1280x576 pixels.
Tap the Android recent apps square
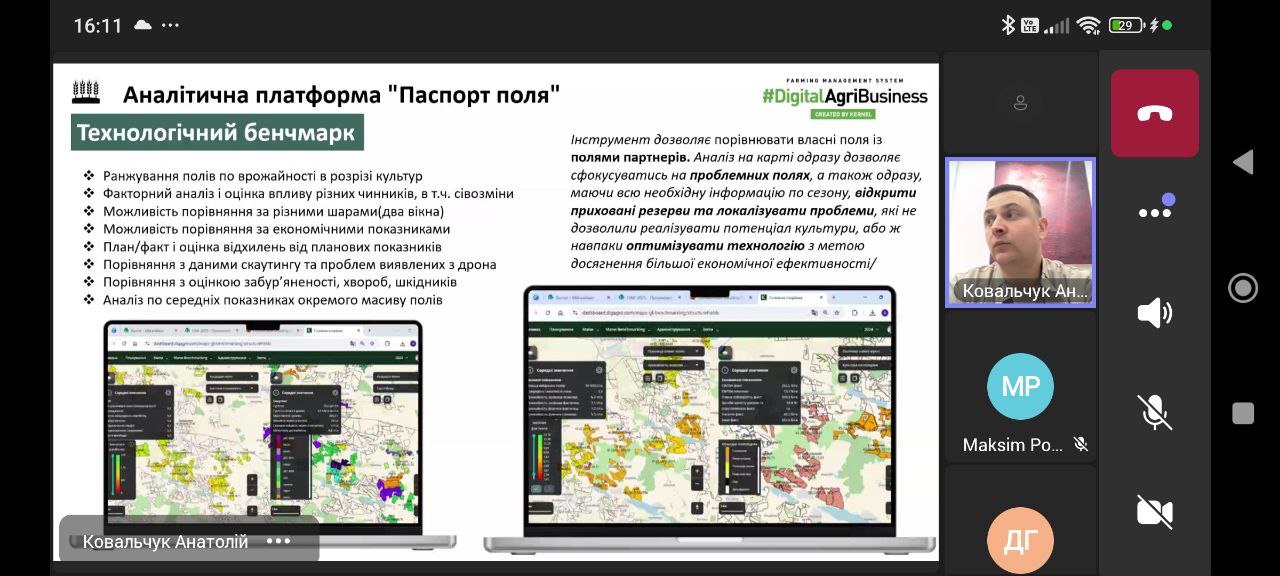click(x=1242, y=413)
